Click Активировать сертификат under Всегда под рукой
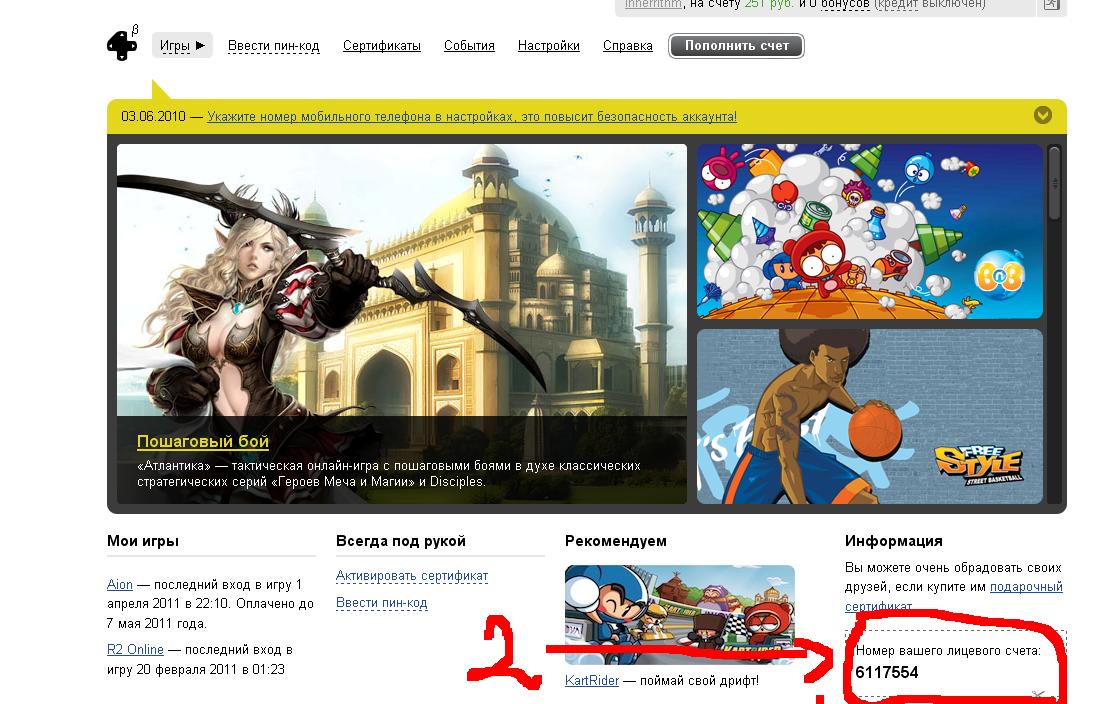This screenshot has height=704, width=1109. (412, 576)
